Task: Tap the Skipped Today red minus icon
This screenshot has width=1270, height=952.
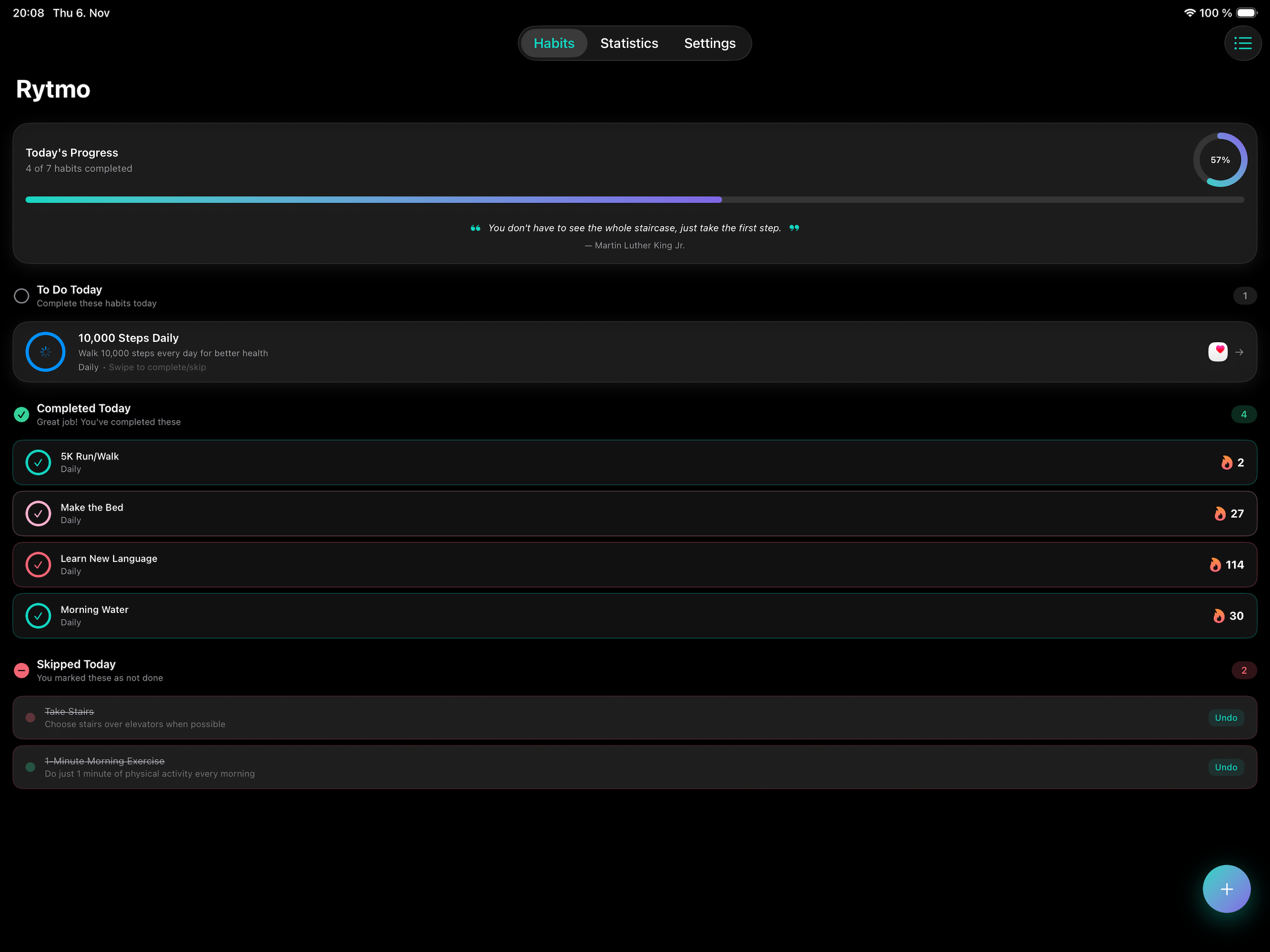Action: pyautogui.click(x=22, y=670)
